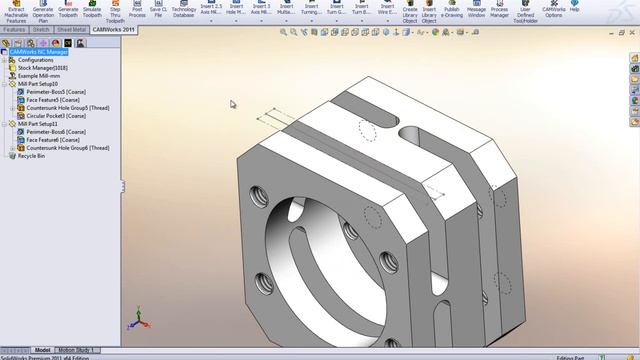The image size is (640, 360).
Task: Open the Insert Turn G... dropdown
Action: pos(337,21)
